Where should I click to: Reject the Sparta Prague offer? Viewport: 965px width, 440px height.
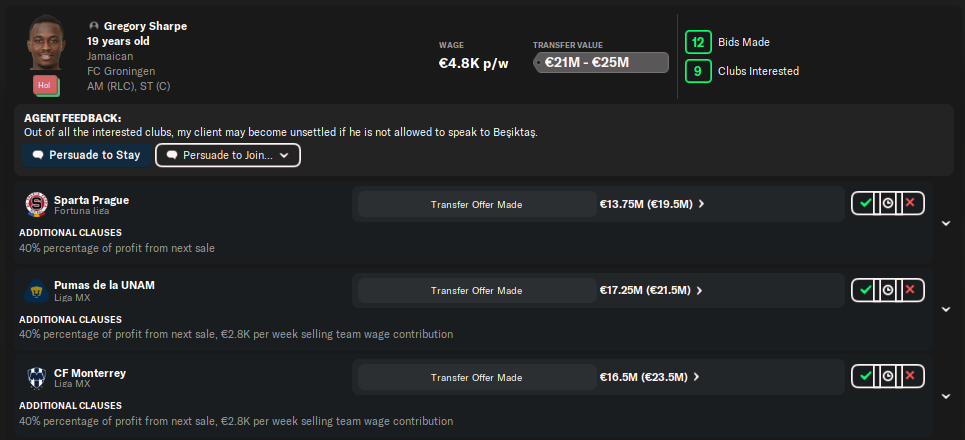(909, 204)
